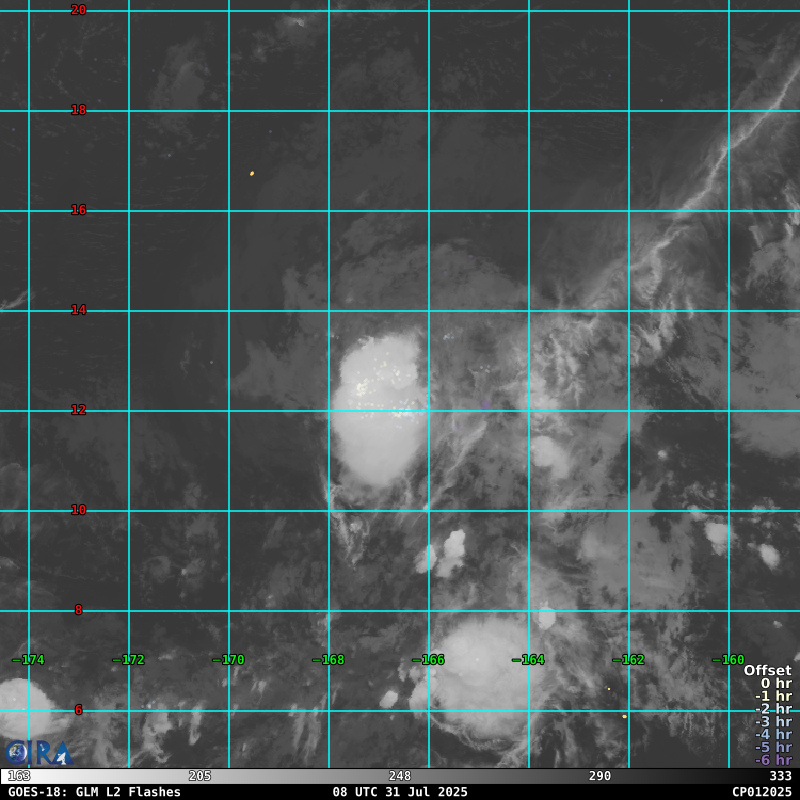Click the 'Offset' legend heading
The width and height of the screenshot is (800, 800).
[767, 671]
